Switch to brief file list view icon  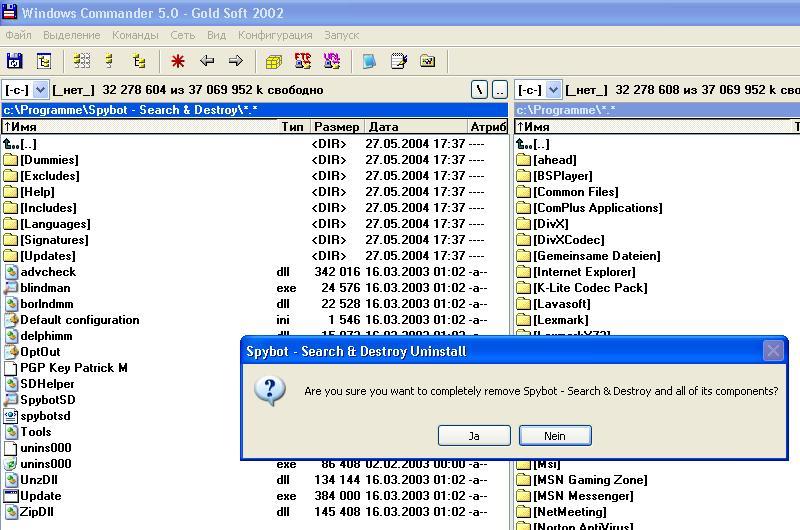[x=82, y=61]
